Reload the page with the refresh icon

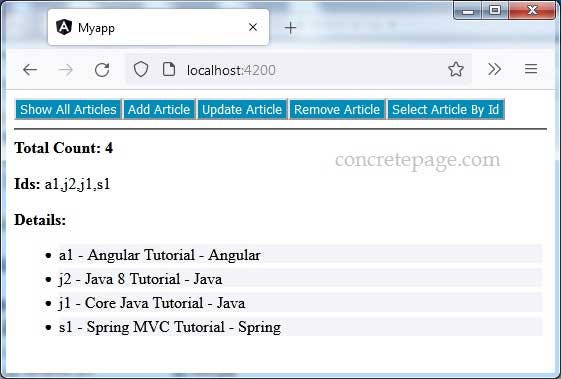coord(102,69)
